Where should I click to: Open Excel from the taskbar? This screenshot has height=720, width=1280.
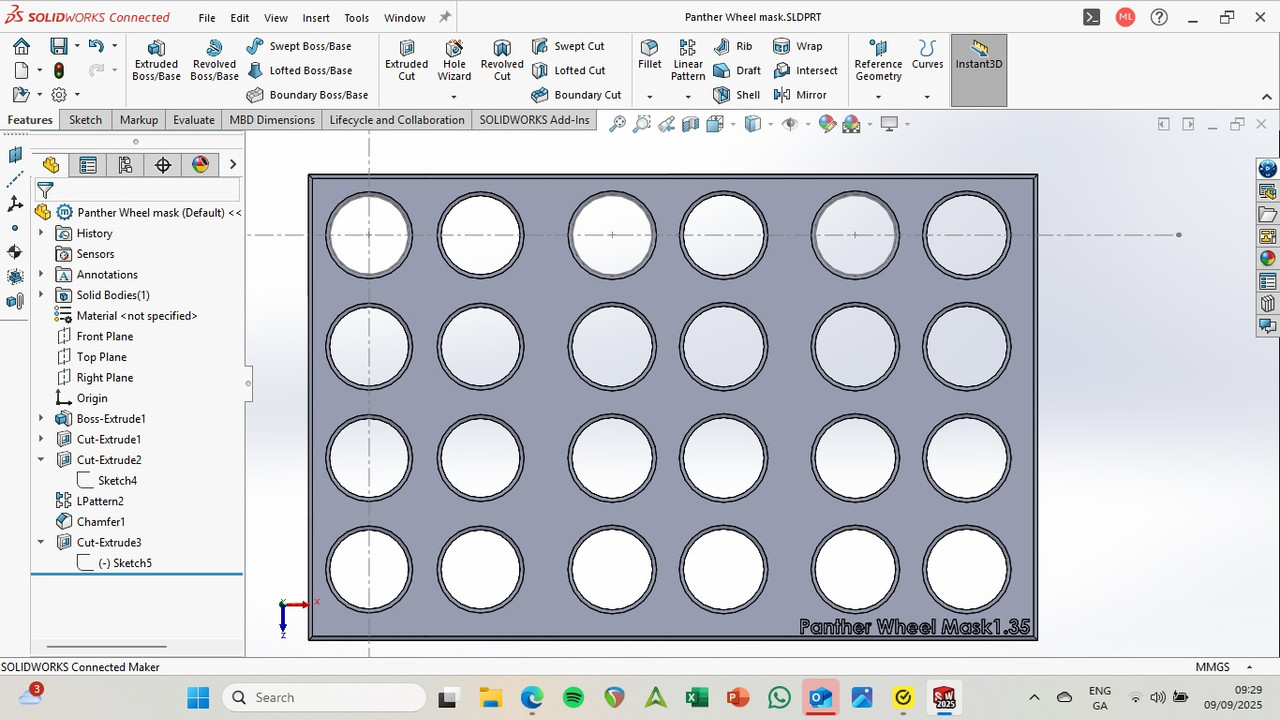pyautogui.click(x=697, y=697)
